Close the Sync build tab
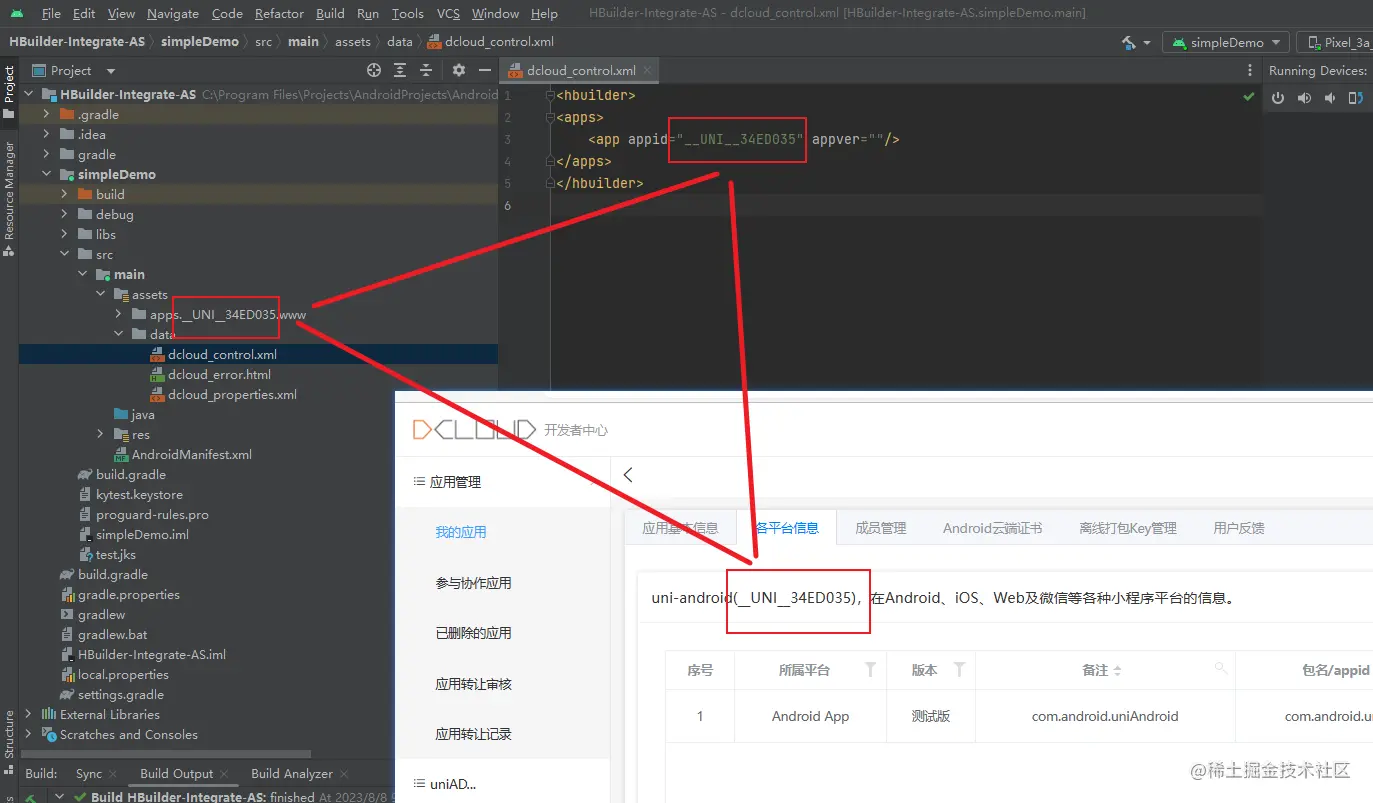The image size is (1373, 803). (113, 774)
